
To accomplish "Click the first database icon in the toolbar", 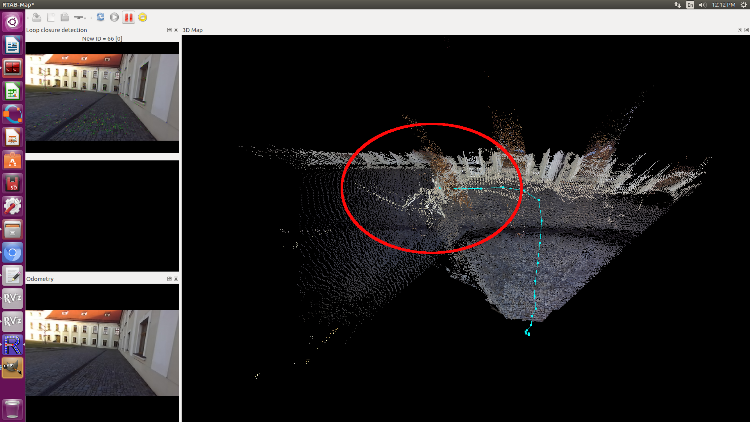I will (37, 17).
